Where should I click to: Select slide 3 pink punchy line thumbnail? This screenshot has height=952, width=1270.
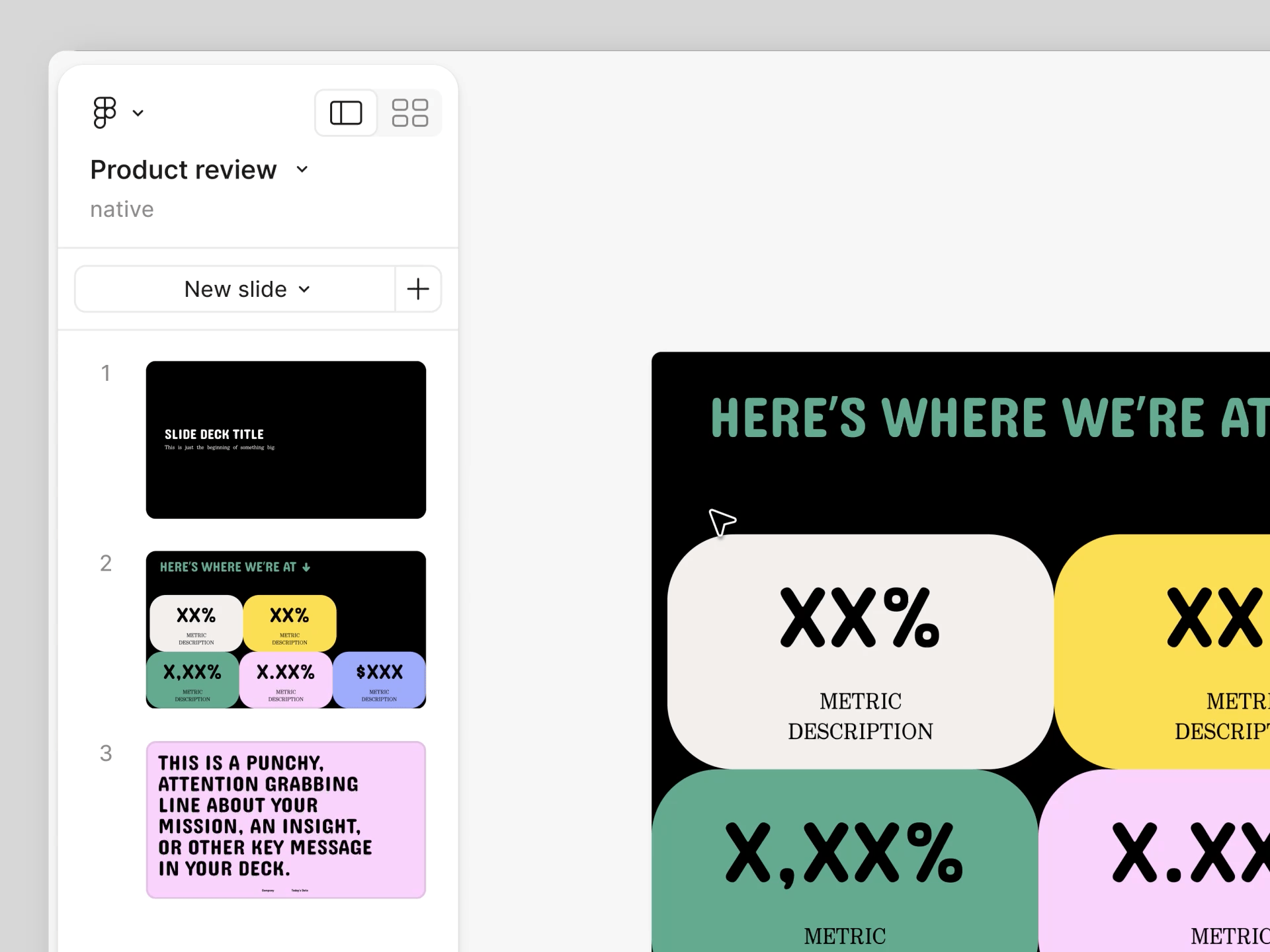click(x=286, y=820)
